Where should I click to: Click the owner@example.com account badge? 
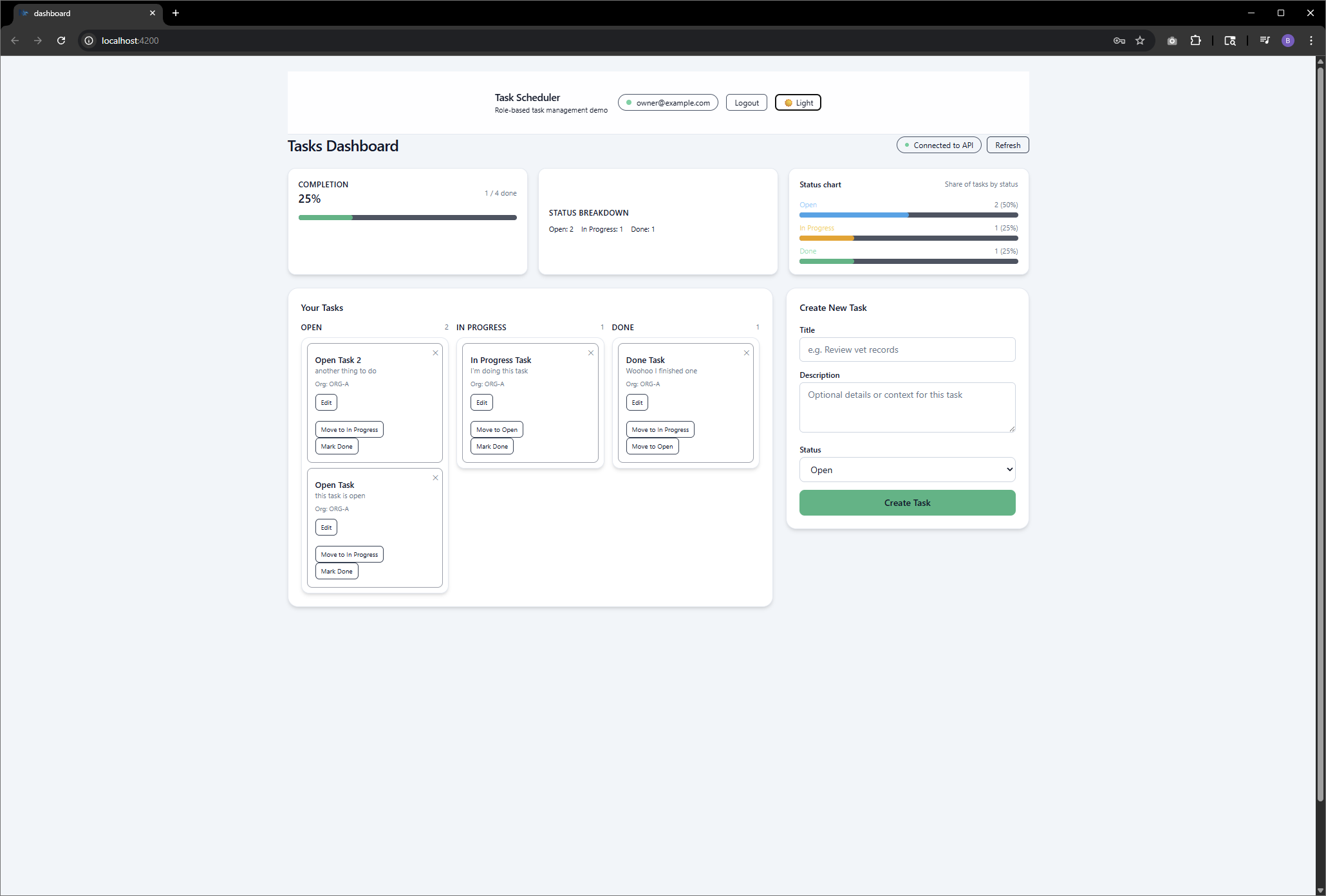tap(668, 102)
